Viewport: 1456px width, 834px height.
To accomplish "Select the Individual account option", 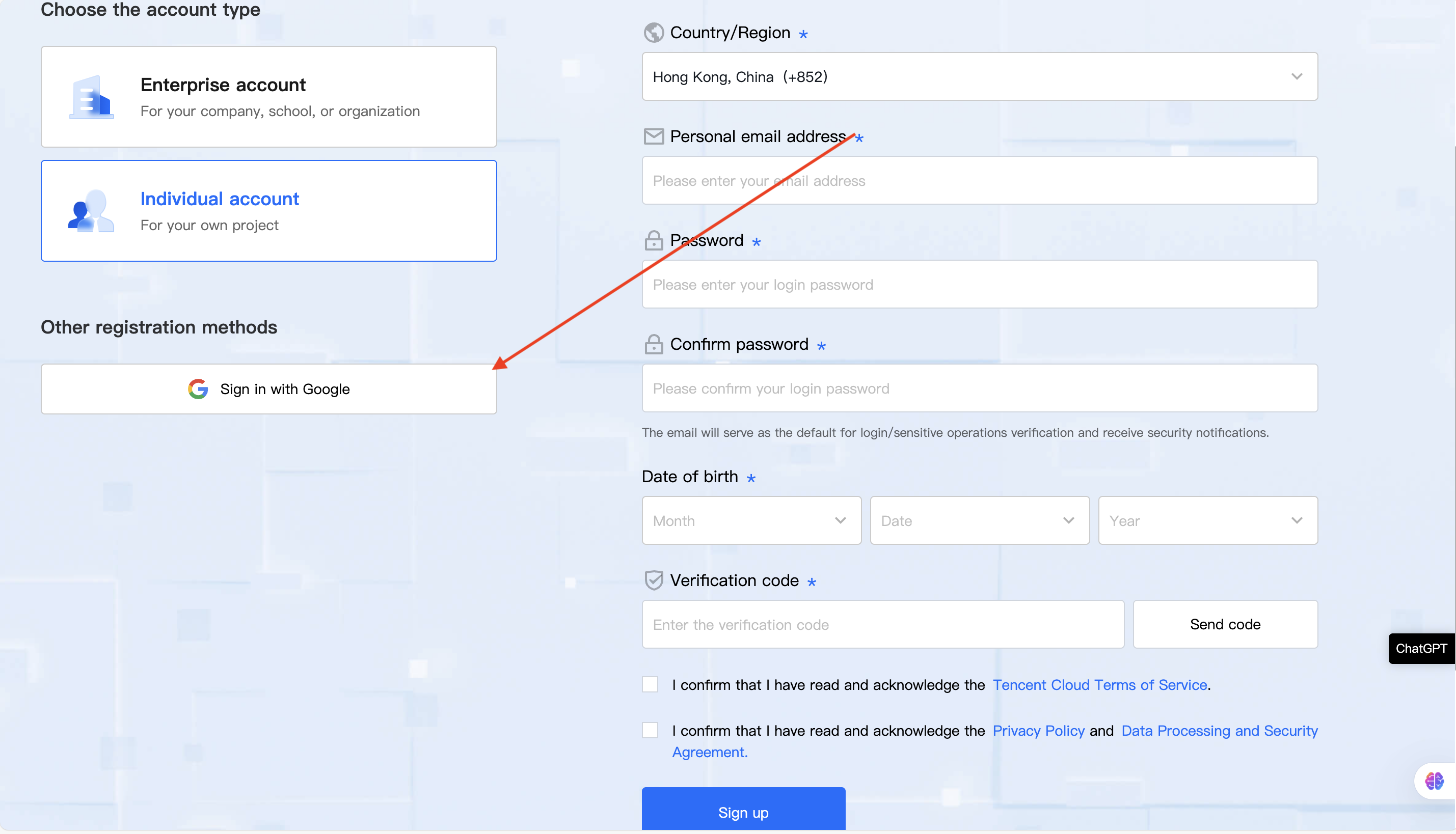I will 268,211.
